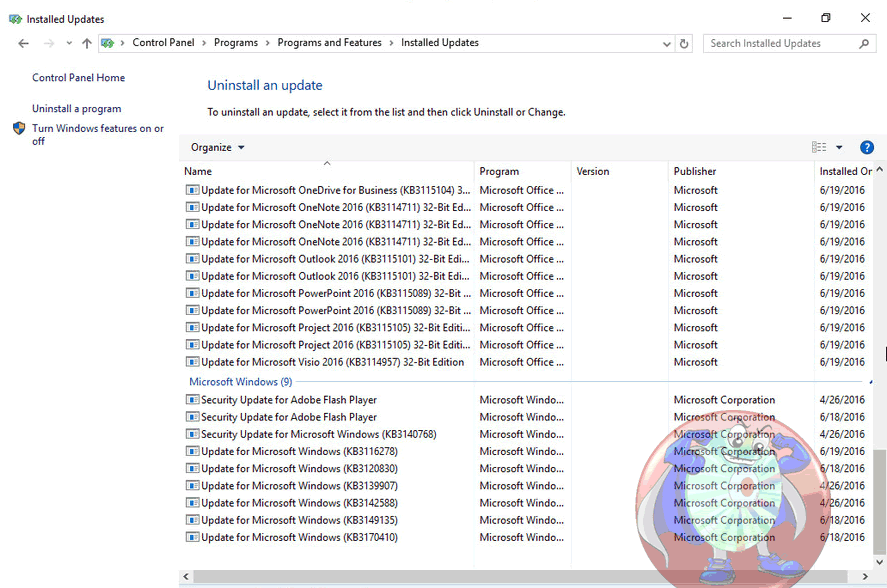Click the change view icon
The image size is (887, 588).
coord(819,147)
